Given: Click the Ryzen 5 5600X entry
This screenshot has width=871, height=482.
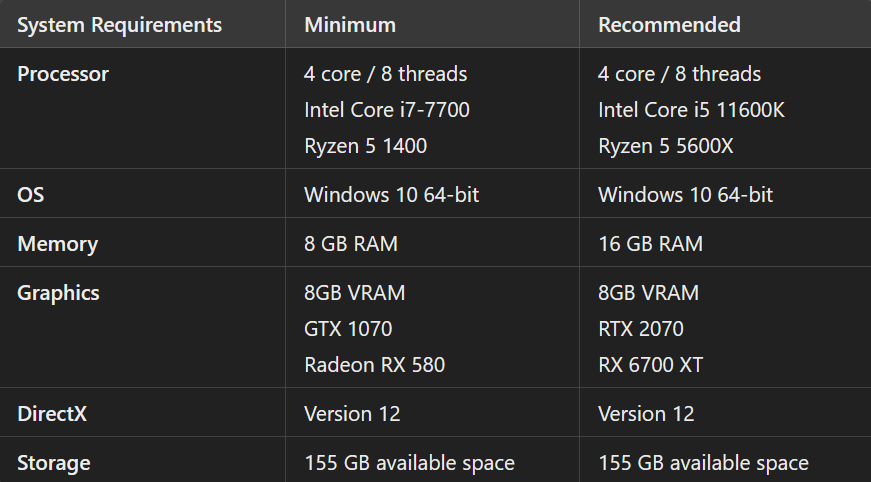Looking at the screenshot, I should [666, 146].
